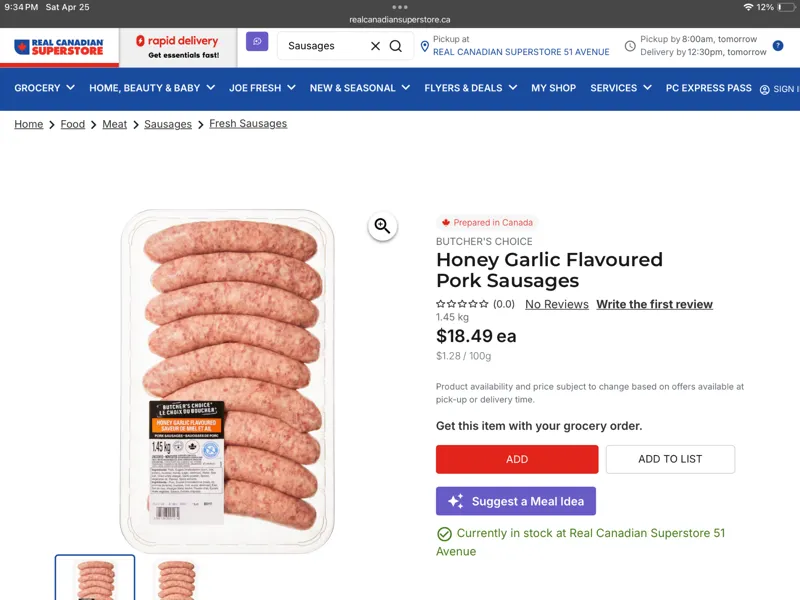Expand the Grocery dropdown menu

pos(44,88)
